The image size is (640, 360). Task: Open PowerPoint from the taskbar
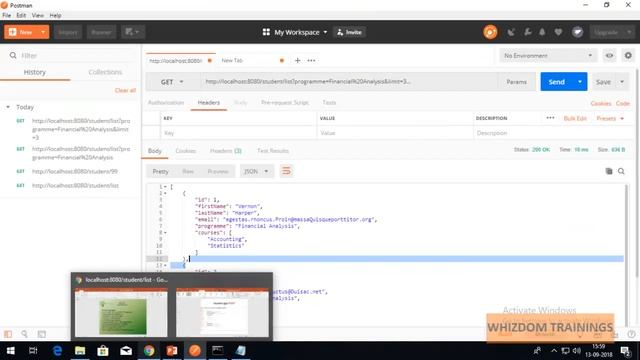coord(172,351)
